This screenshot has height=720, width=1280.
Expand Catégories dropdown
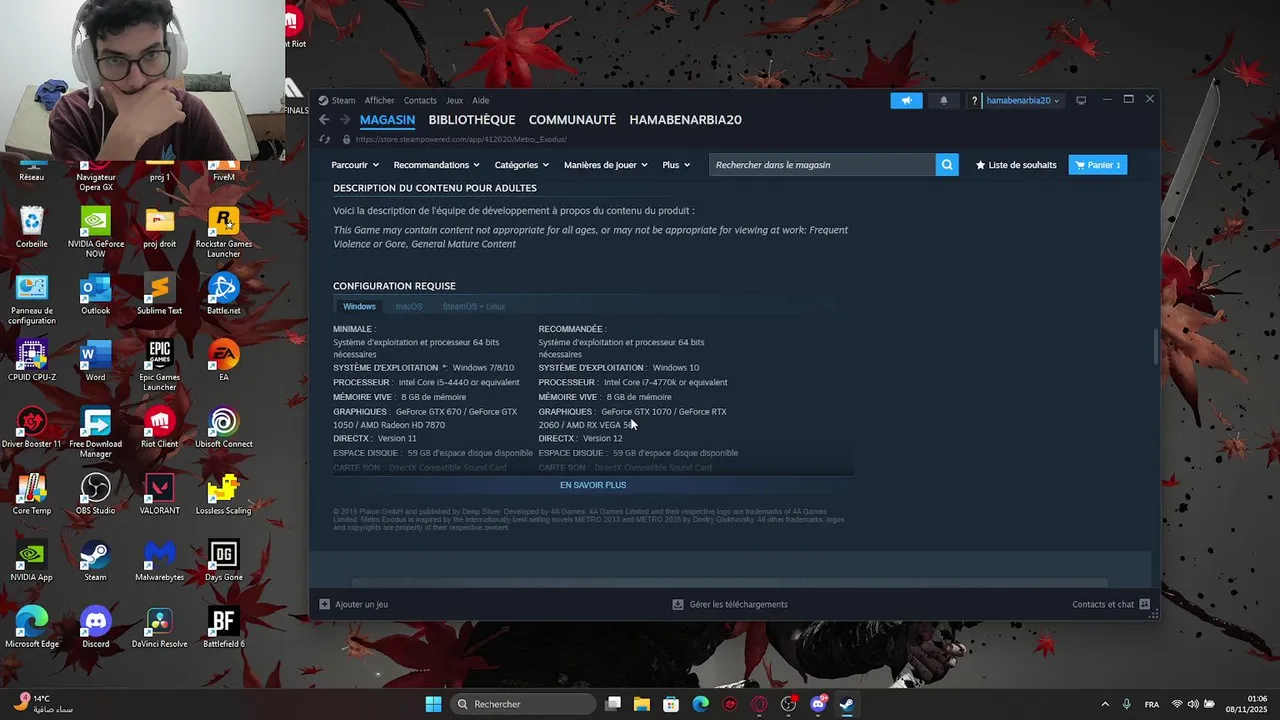[522, 165]
